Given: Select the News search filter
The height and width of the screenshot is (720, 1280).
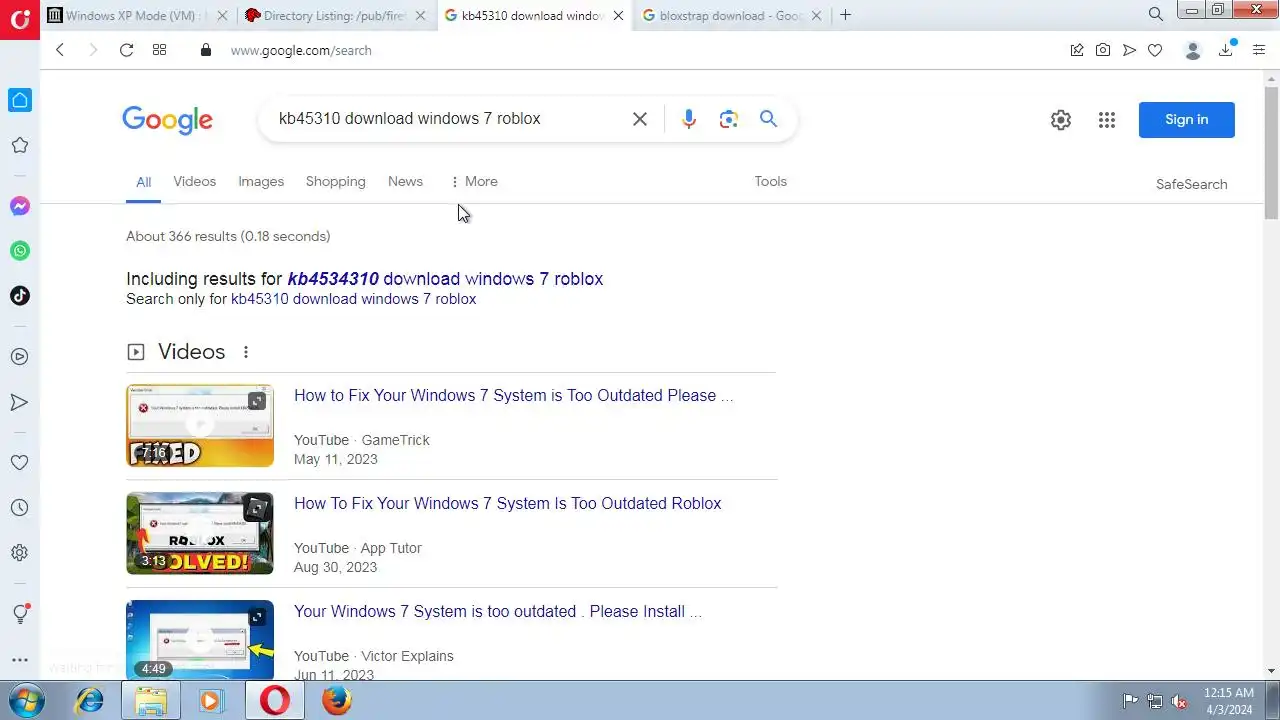Looking at the screenshot, I should (405, 181).
